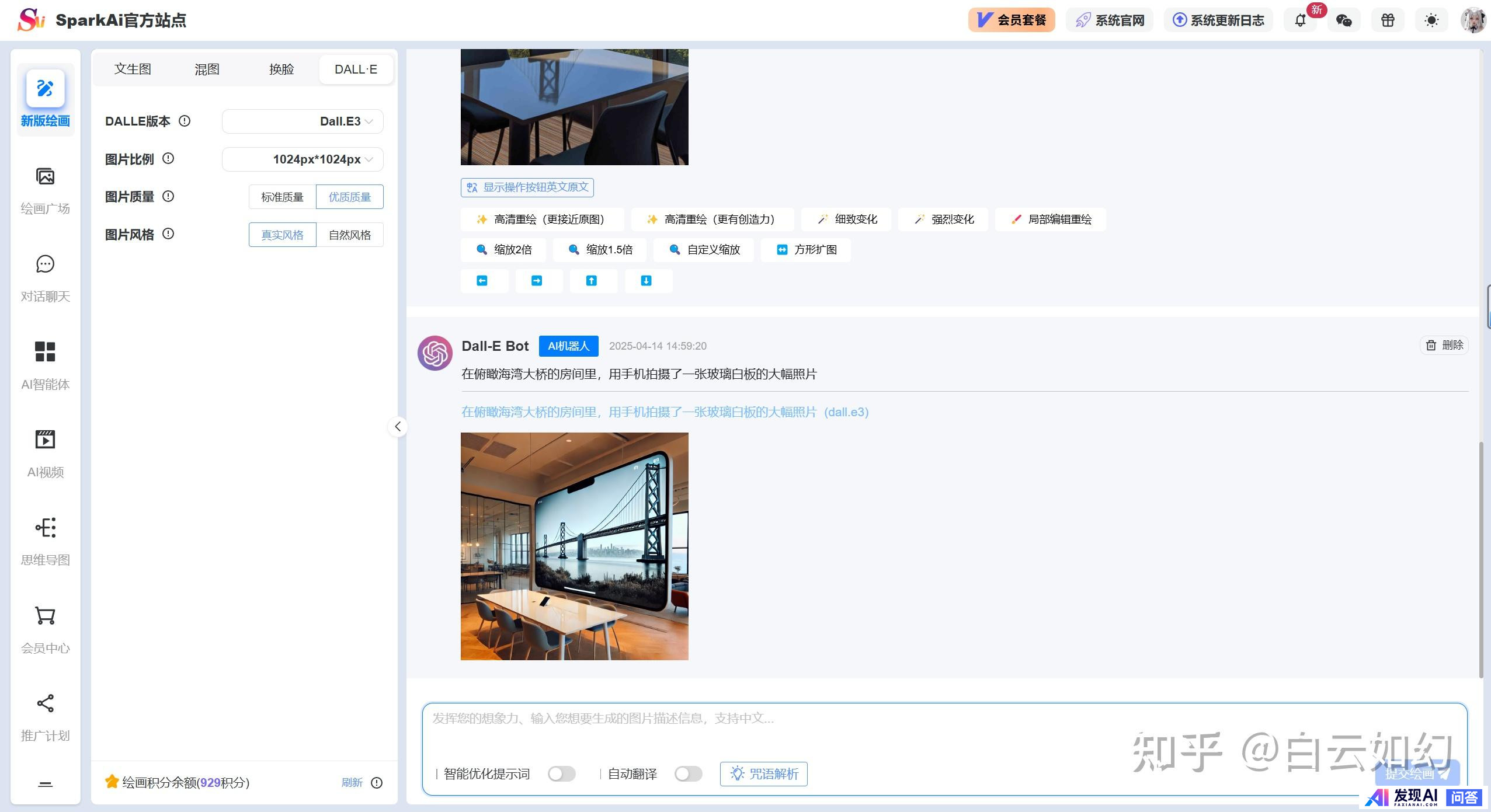Open 对话聊天 chat in sidebar

[x=46, y=278]
